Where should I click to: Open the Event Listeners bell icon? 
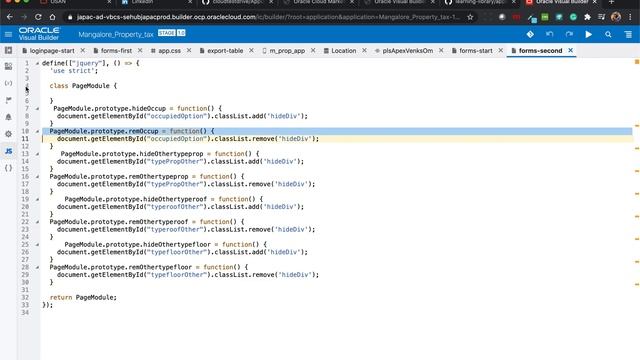coord(8,117)
